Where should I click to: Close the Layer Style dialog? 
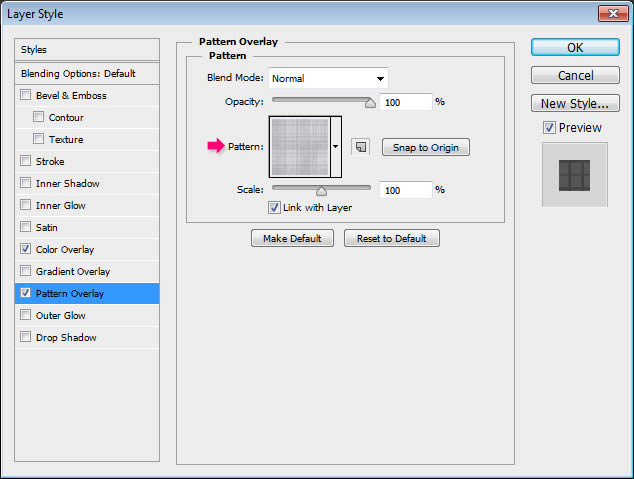[x=613, y=13]
